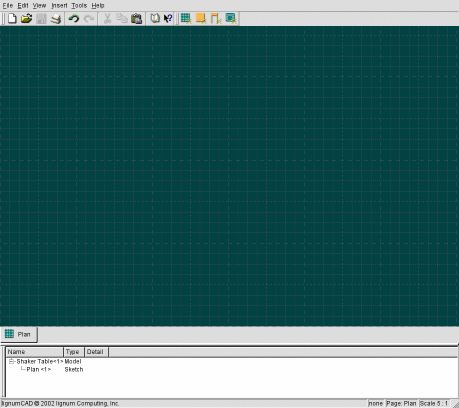
Task: Click the orange part insert icon
Action: coord(201,18)
